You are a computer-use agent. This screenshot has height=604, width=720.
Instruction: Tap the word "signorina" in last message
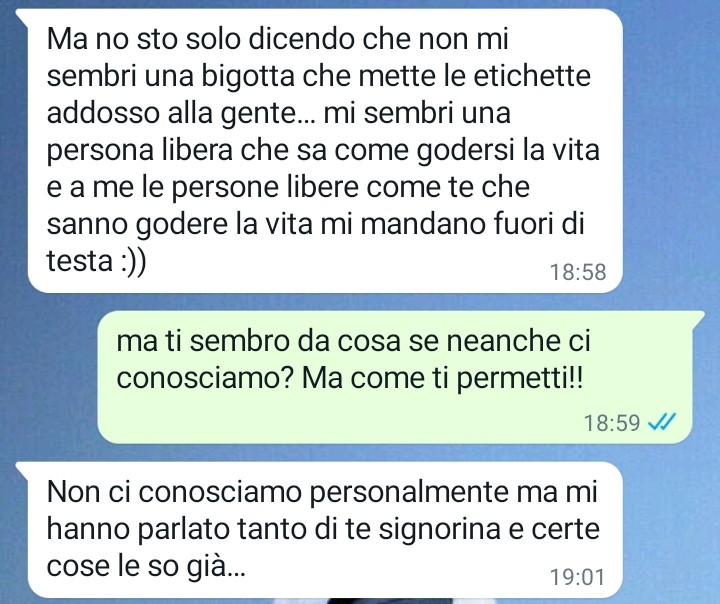pyautogui.click(x=439, y=530)
